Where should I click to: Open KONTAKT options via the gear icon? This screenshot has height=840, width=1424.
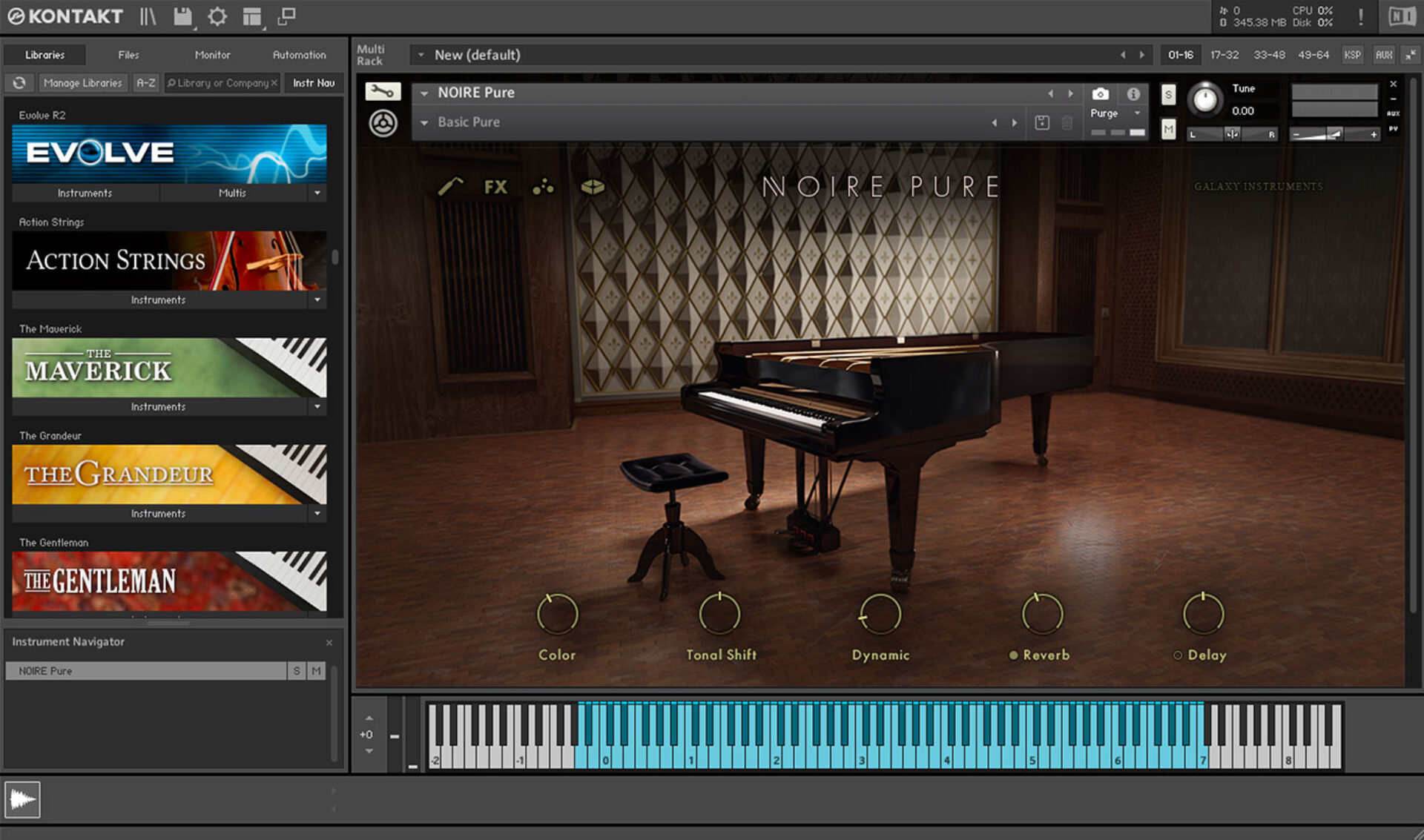click(x=217, y=16)
